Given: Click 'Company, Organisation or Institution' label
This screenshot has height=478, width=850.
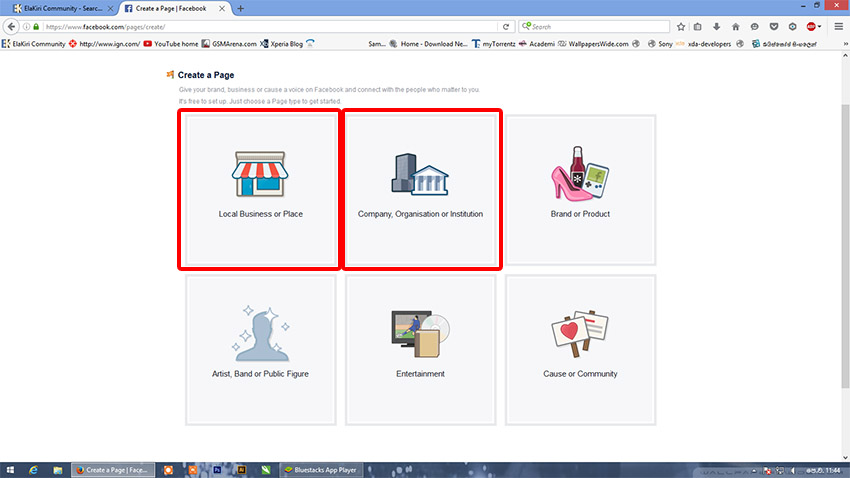Looking at the screenshot, I should coord(420,214).
